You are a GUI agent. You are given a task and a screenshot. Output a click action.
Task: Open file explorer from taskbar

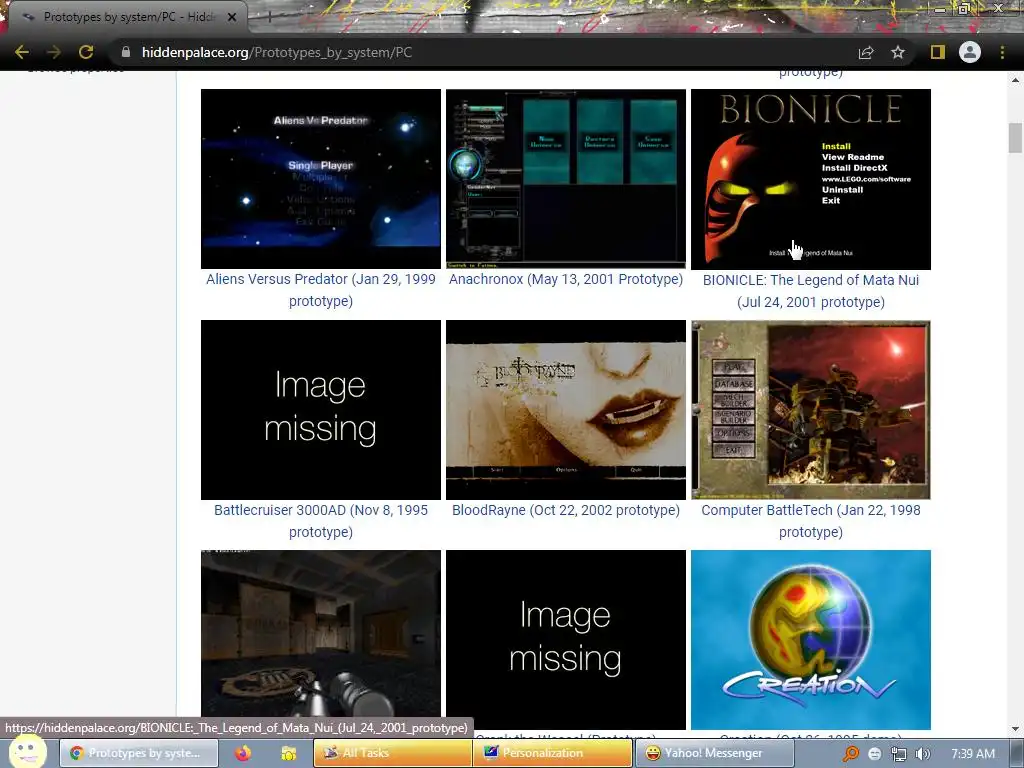(289, 753)
